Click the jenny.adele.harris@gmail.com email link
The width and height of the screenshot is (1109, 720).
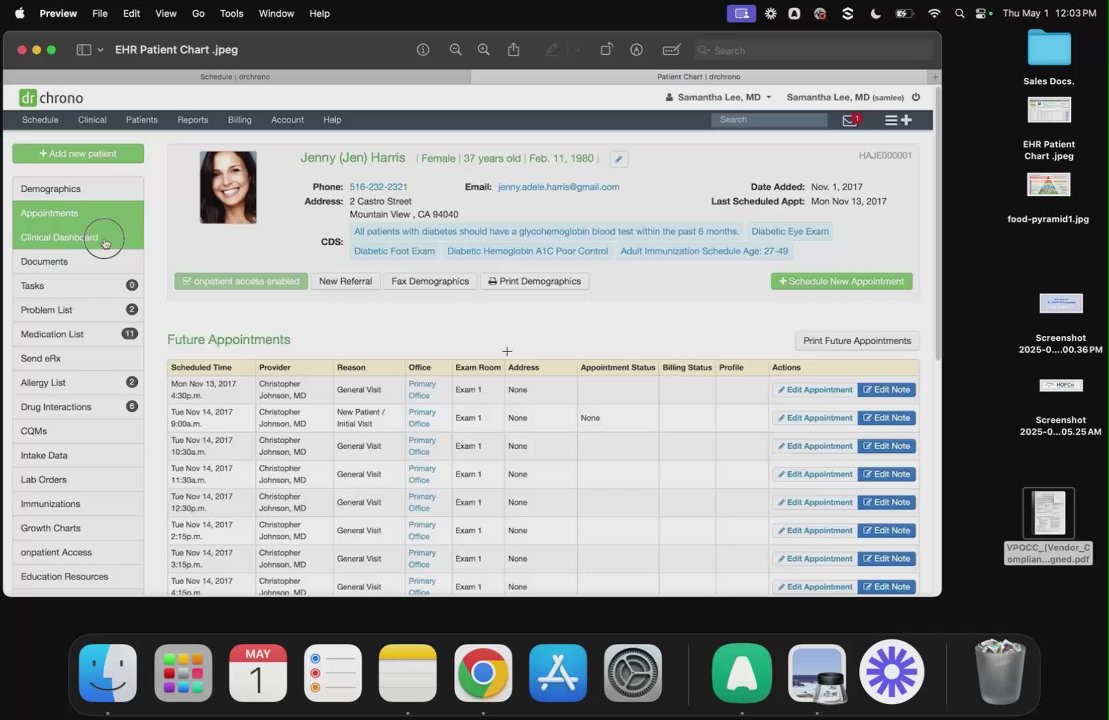pyautogui.click(x=559, y=187)
